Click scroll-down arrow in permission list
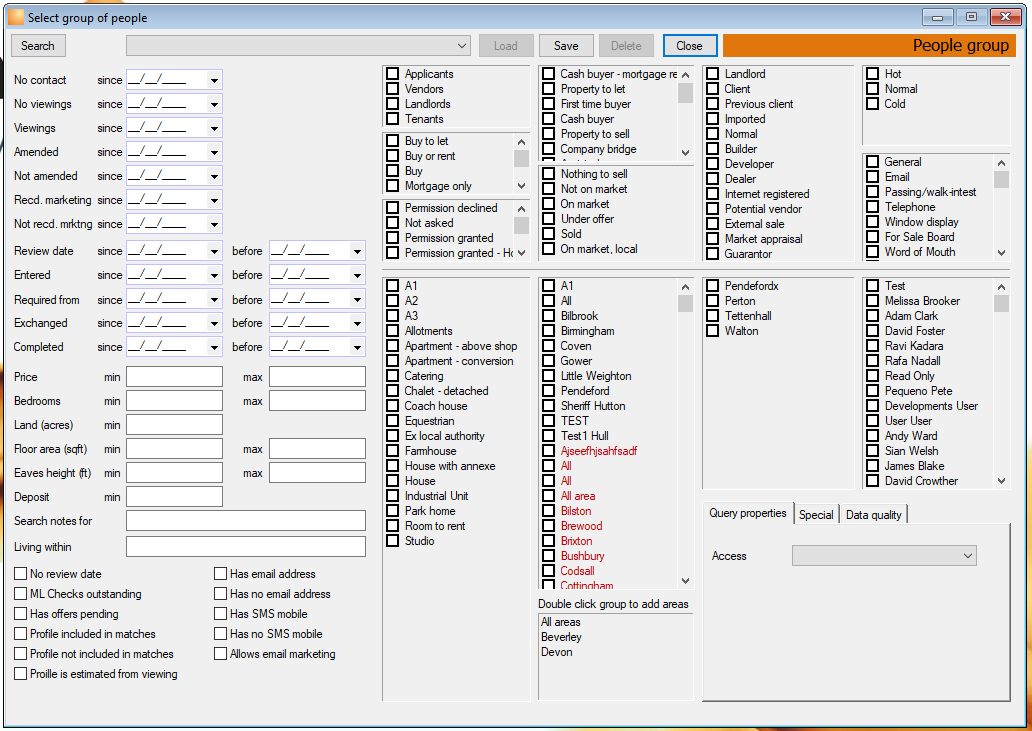This screenshot has width=1032, height=731. tap(521, 253)
